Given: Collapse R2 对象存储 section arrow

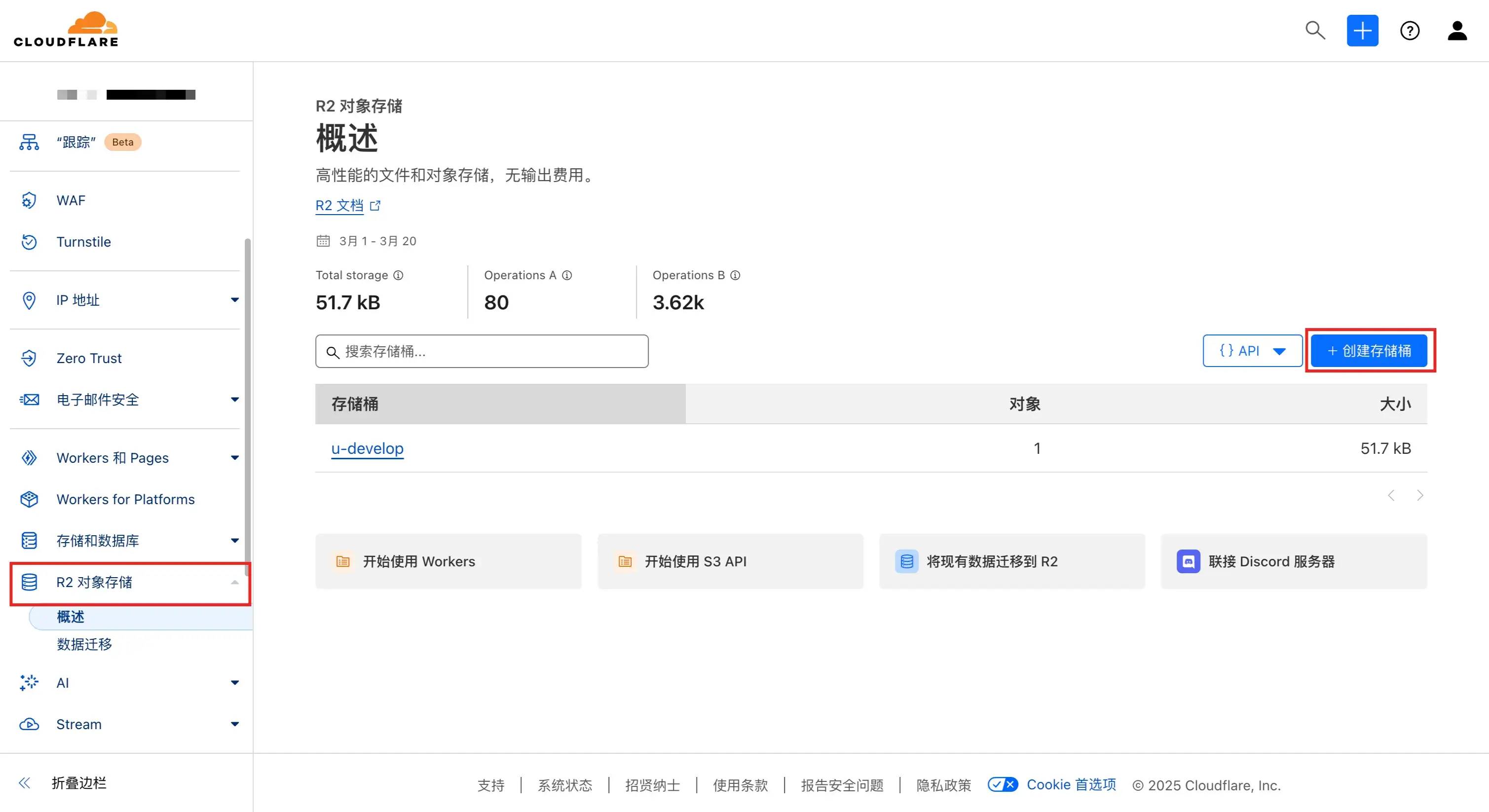Looking at the screenshot, I should [x=235, y=582].
